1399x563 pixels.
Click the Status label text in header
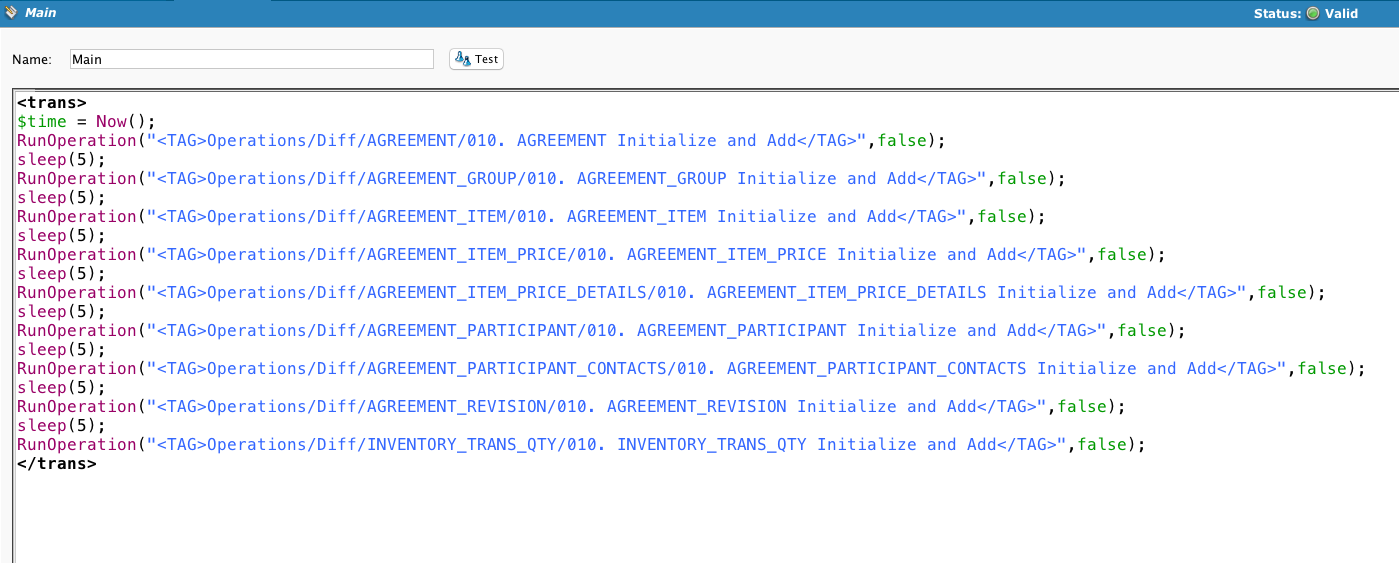(x=1277, y=14)
